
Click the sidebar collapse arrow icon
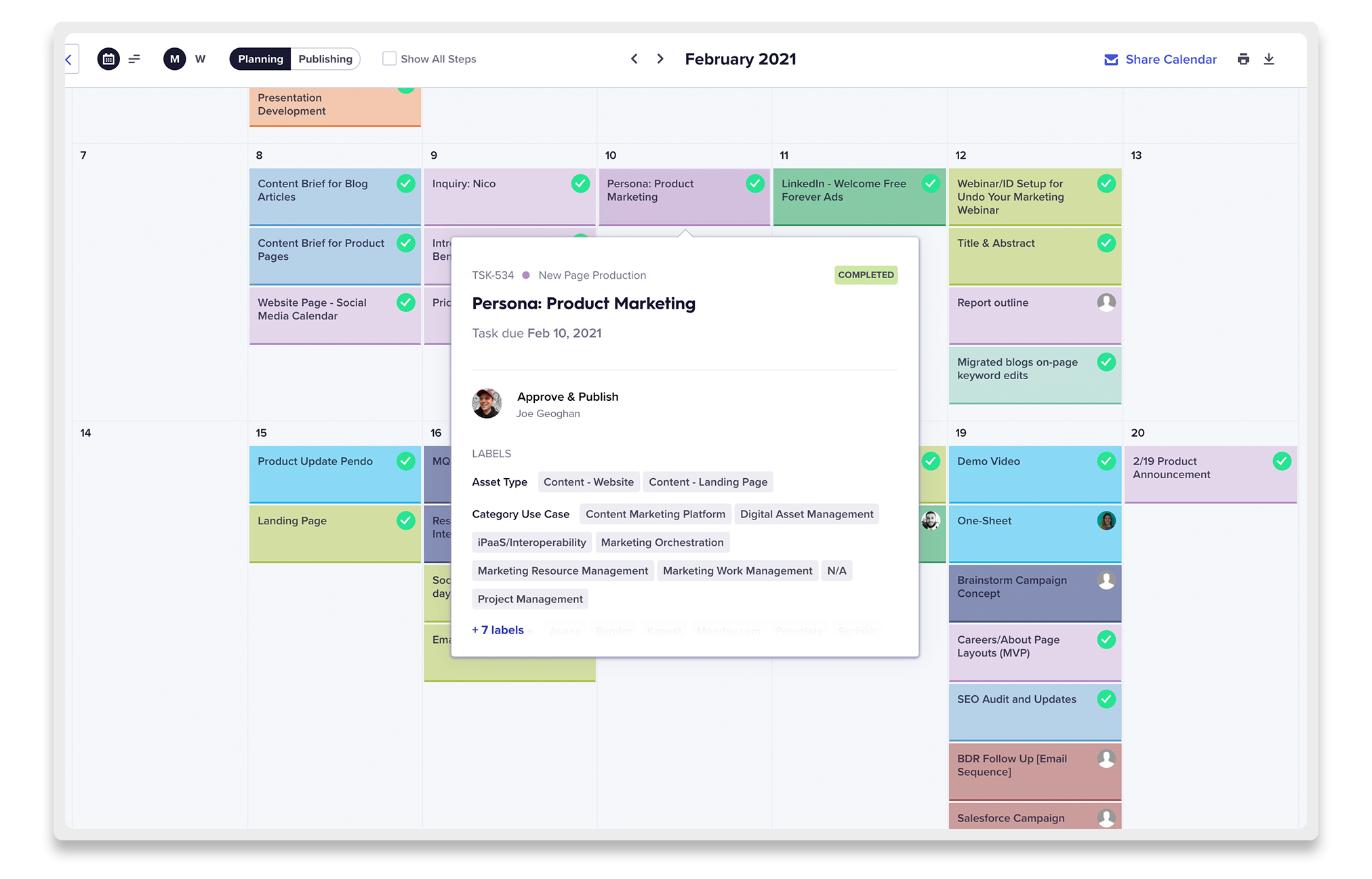68,58
